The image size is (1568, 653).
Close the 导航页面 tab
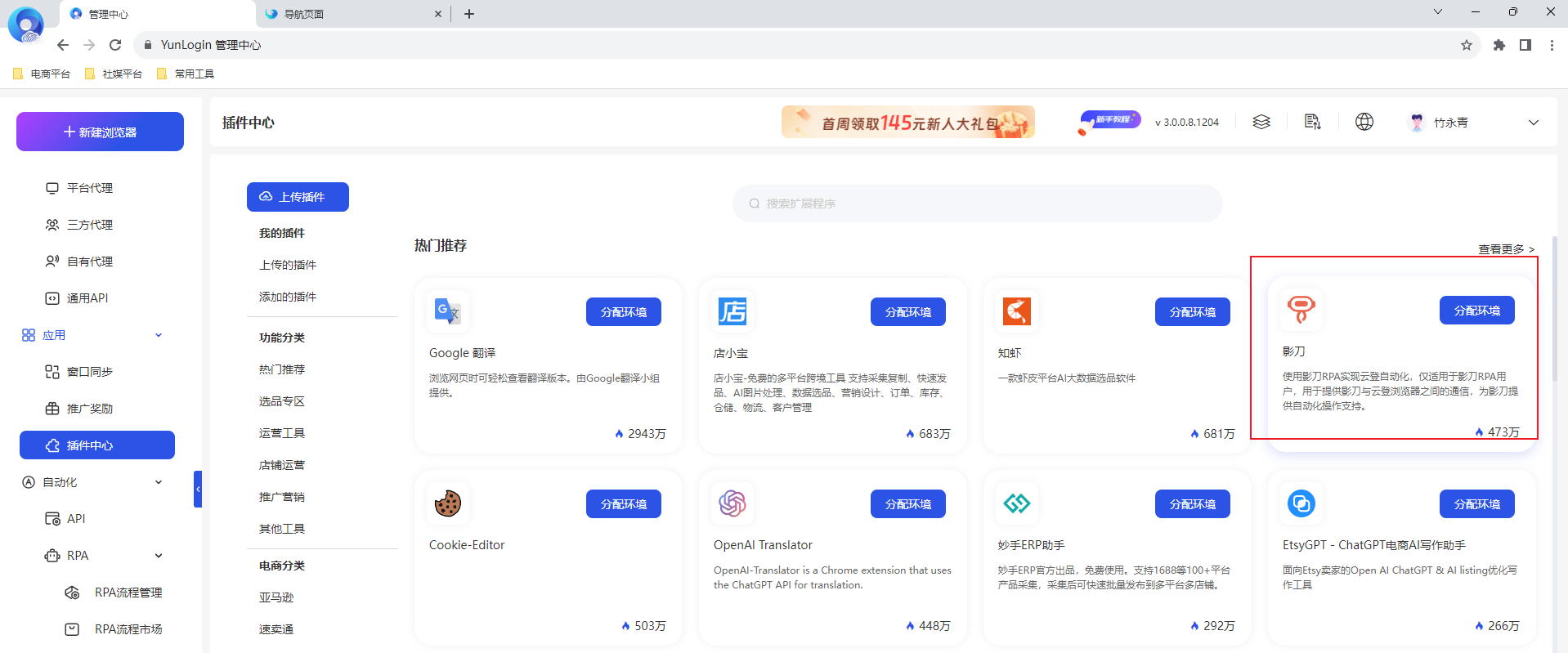click(438, 14)
